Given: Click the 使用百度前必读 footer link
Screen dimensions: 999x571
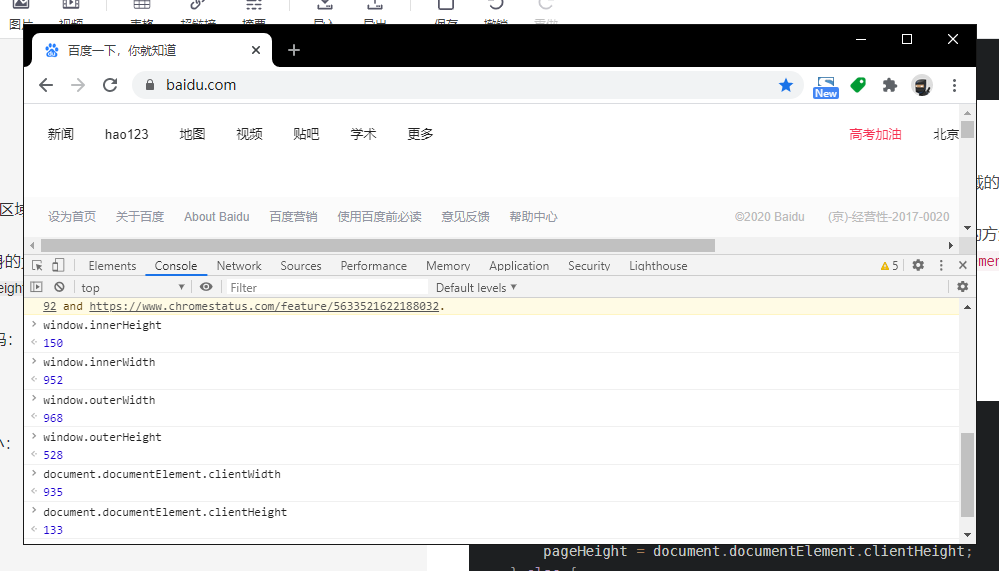Looking at the screenshot, I should pos(380,217).
